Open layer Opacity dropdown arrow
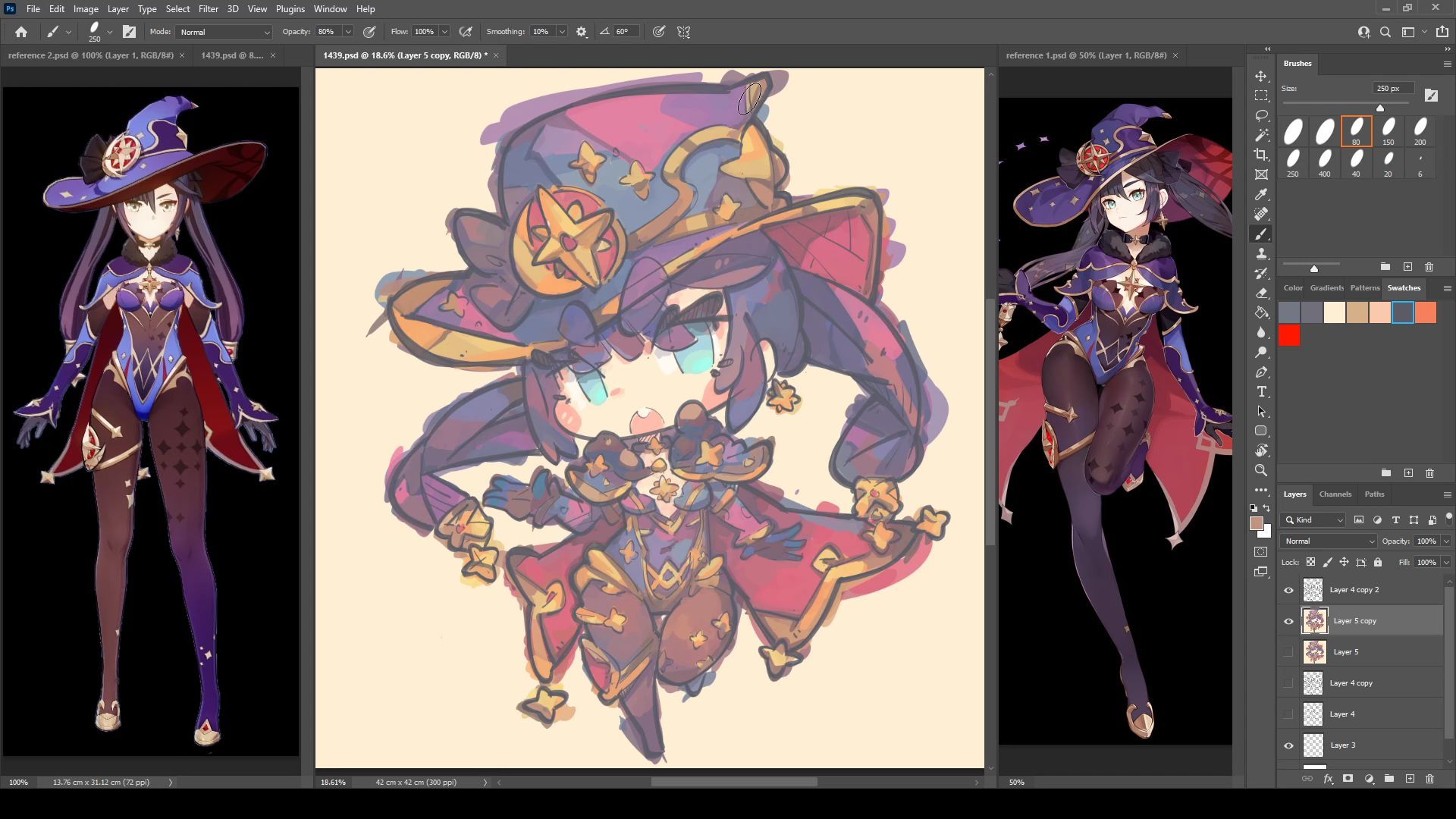The height and width of the screenshot is (819, 1456). tap(1446, 541)
